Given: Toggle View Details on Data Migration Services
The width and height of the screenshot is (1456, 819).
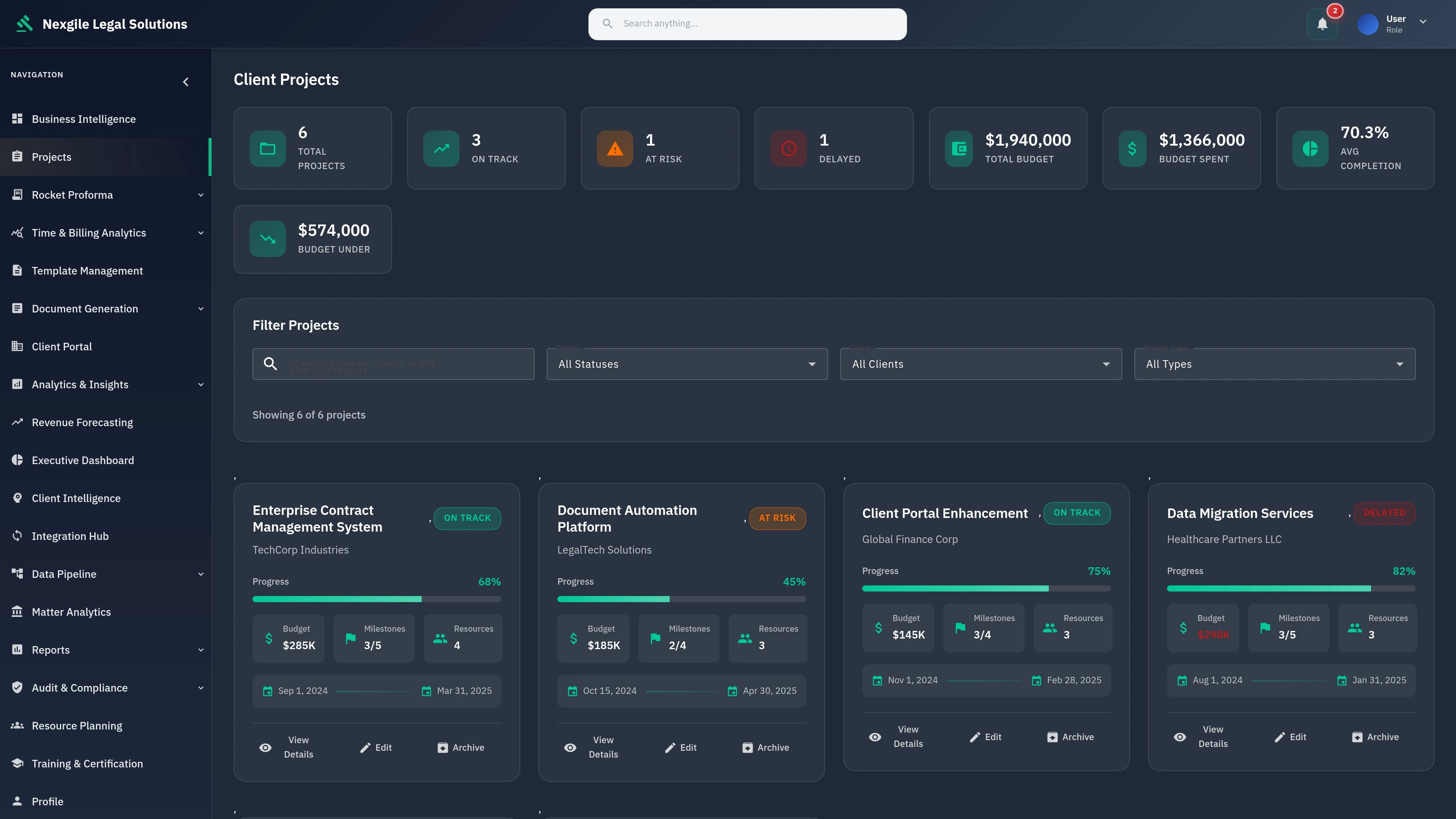Looking at the screenshot, I should [x=1203, y=736].
